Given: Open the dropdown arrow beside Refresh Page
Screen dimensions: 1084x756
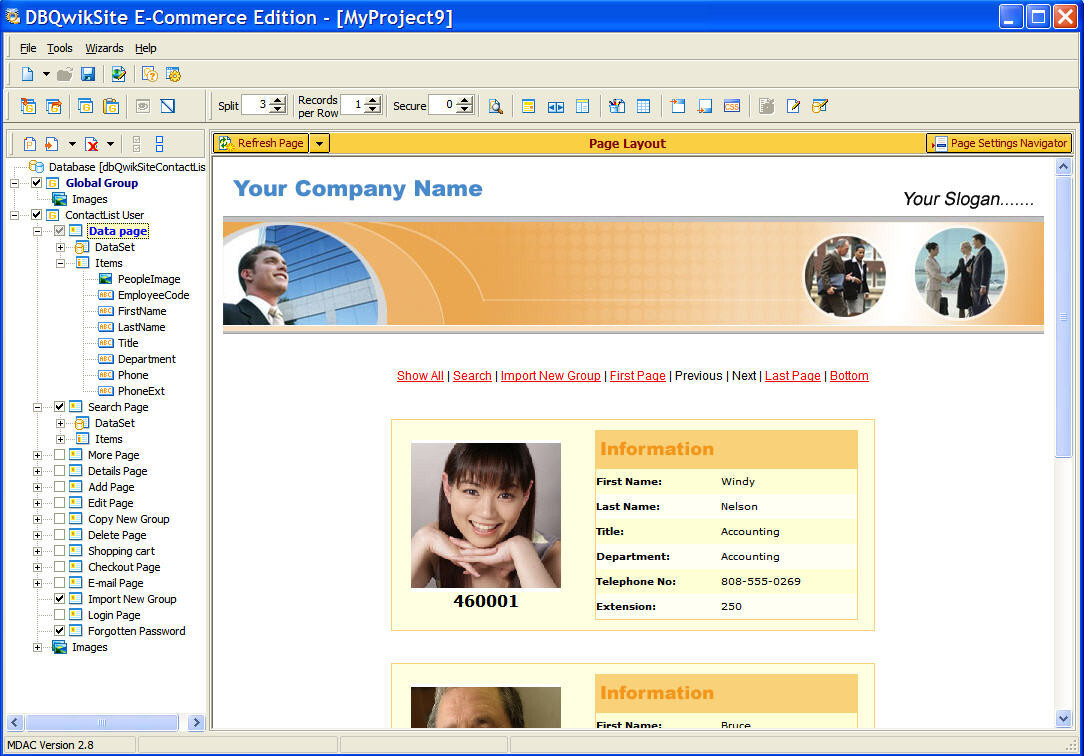Looking at the screenshot, I should (x=319, y=143).
